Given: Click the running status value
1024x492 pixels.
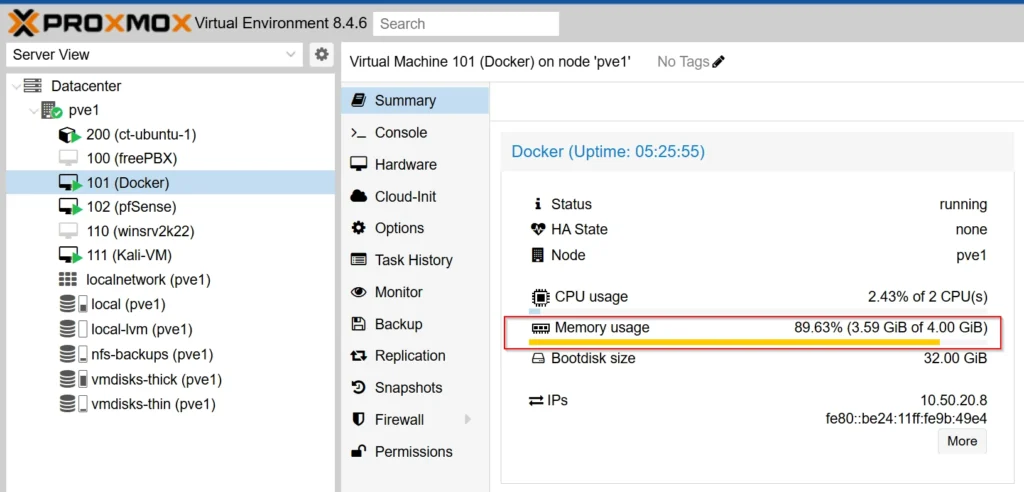Looking at the screenshot, I should (963, 205).
